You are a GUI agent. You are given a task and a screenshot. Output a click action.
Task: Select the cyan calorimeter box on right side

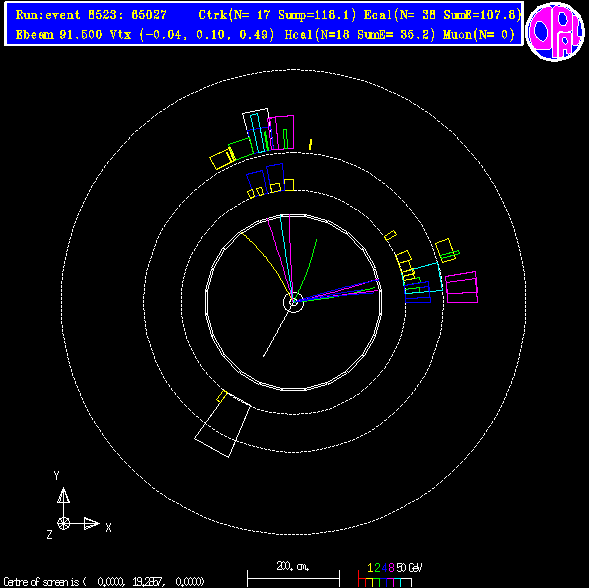tap(423, 278)
